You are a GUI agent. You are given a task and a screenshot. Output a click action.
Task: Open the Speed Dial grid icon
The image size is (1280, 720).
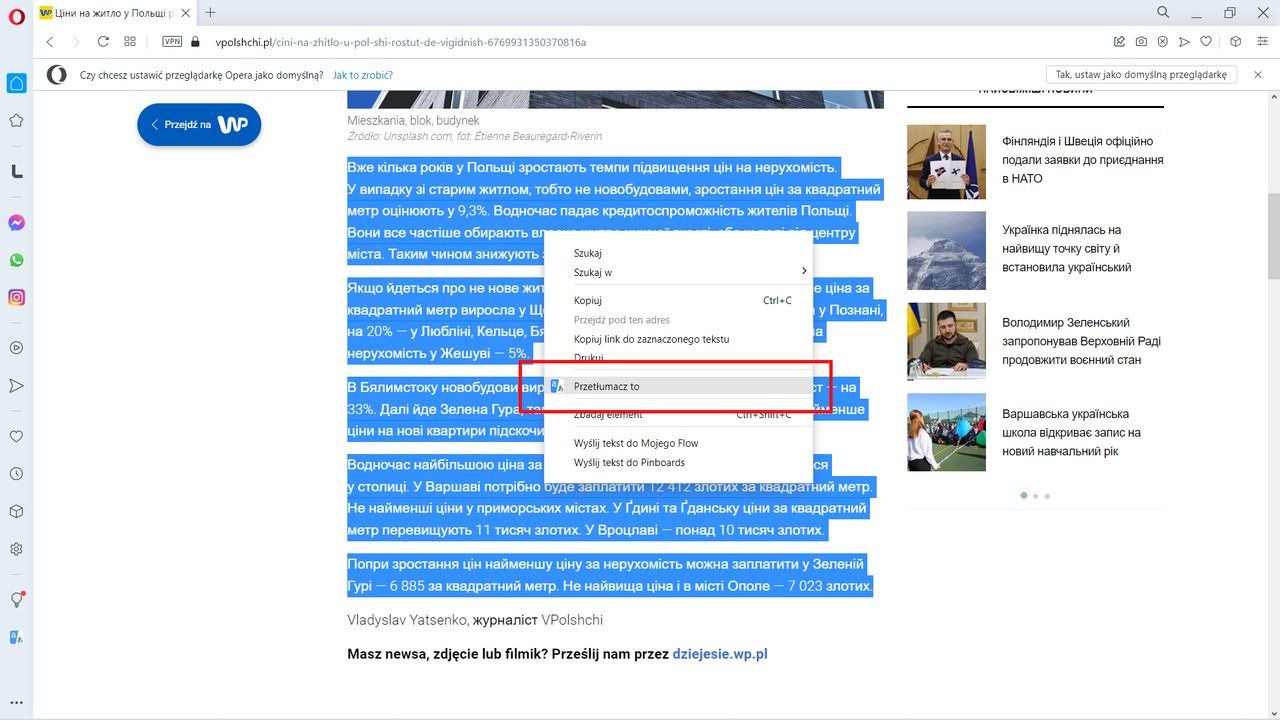[130, 42]
